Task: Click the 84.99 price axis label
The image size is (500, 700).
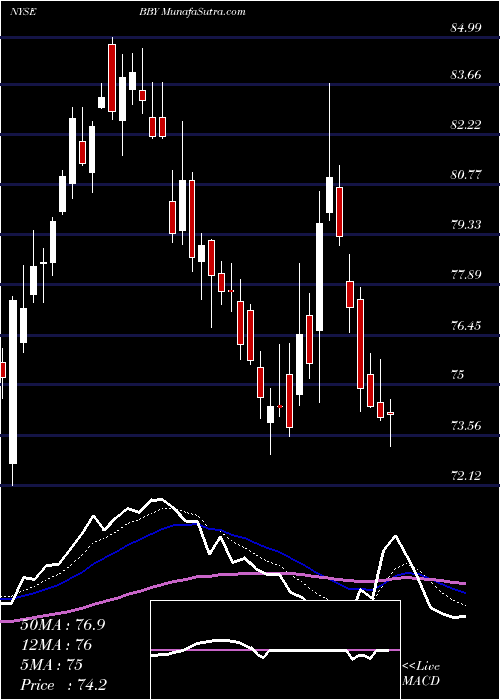Action: (466, 28)
